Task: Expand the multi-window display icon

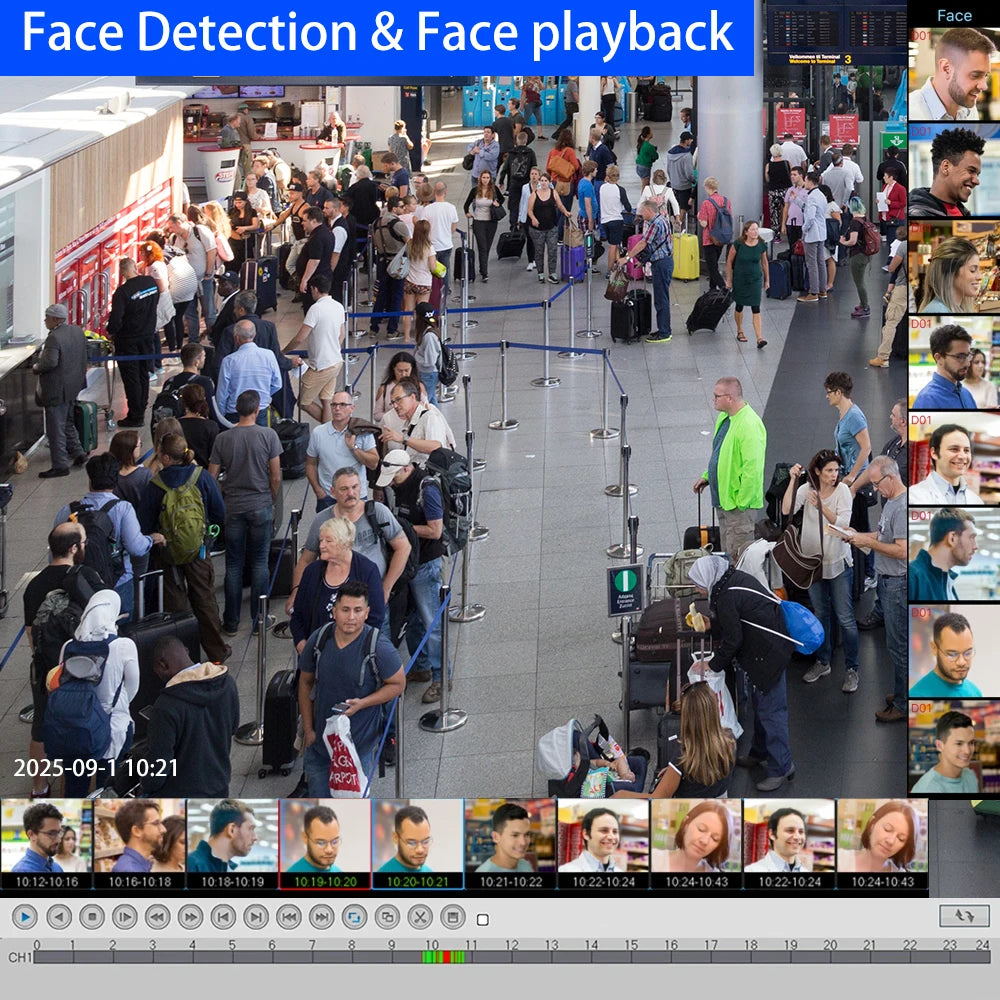Action: pyautogui.click(x=390, y=919)
